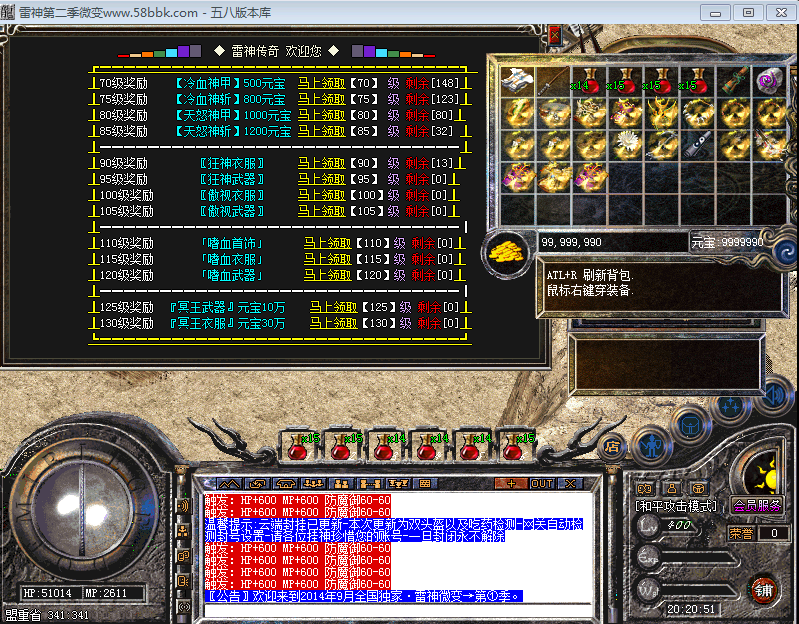Click the 元宝:9999990 balance text
The image size is (799, 624).
pyautogui.click(x=727, y=242)
